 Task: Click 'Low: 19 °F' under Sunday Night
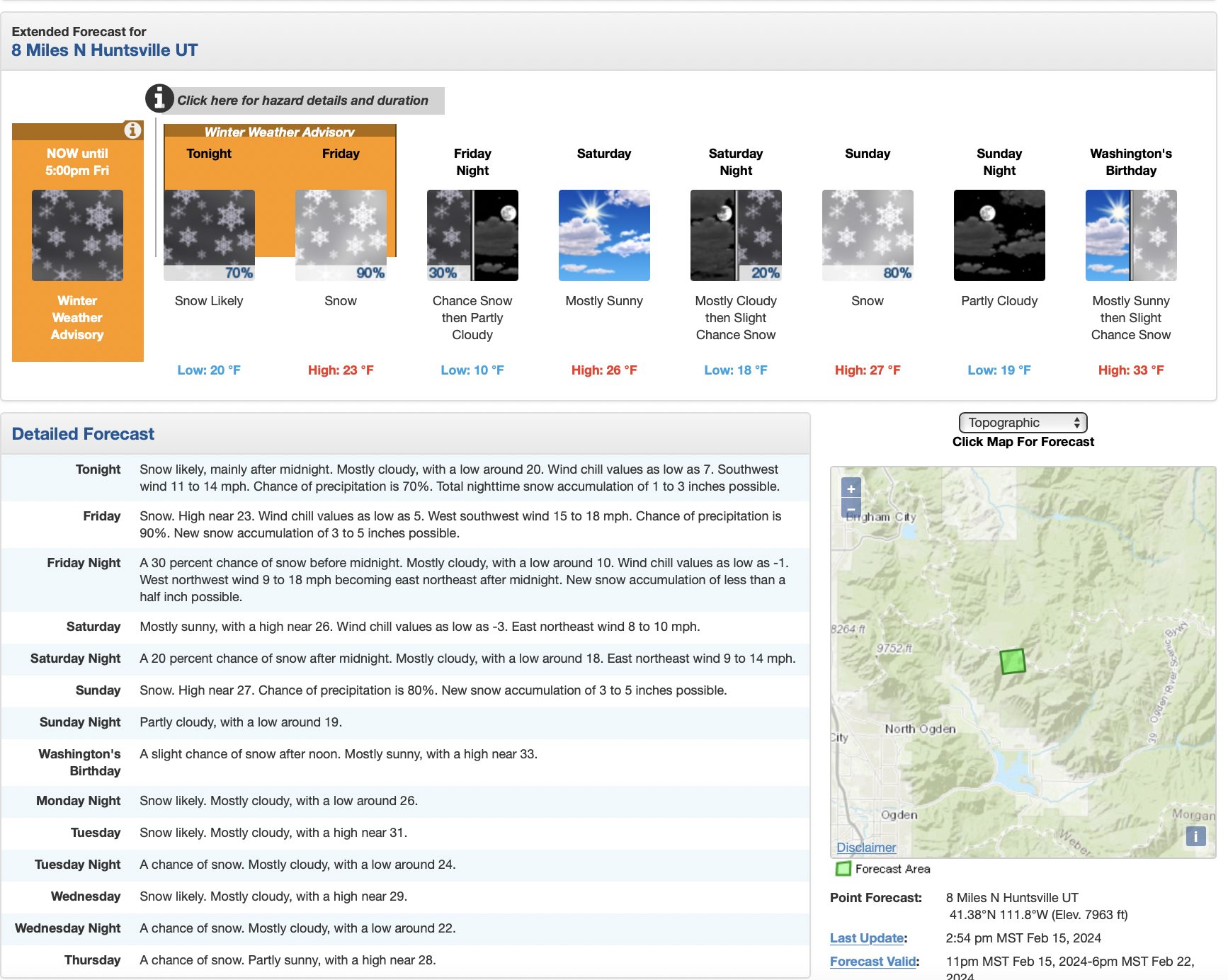(x=999, y=370)
